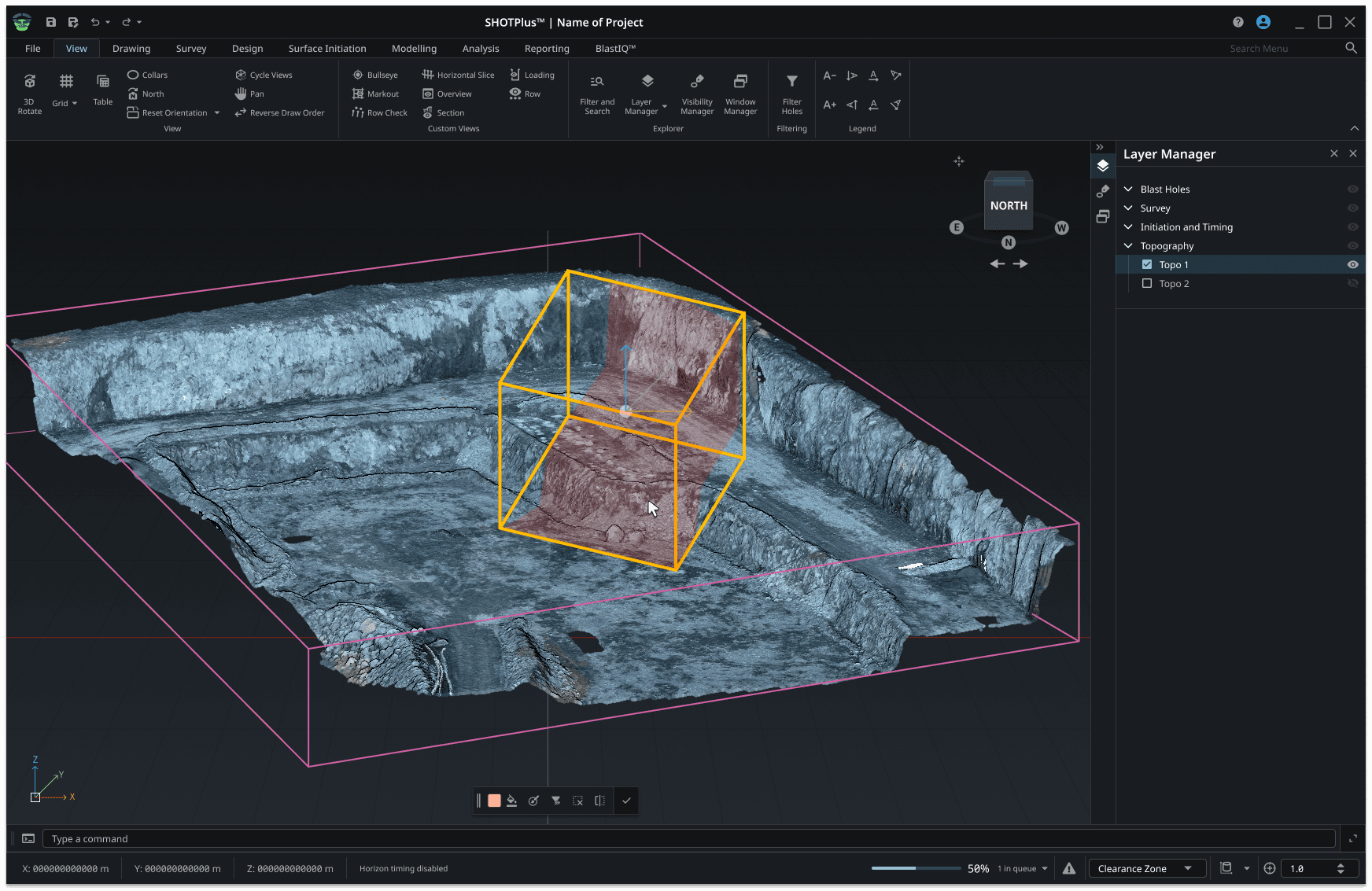Confirm with the checkmark in floating toolbar

[626, 801]
